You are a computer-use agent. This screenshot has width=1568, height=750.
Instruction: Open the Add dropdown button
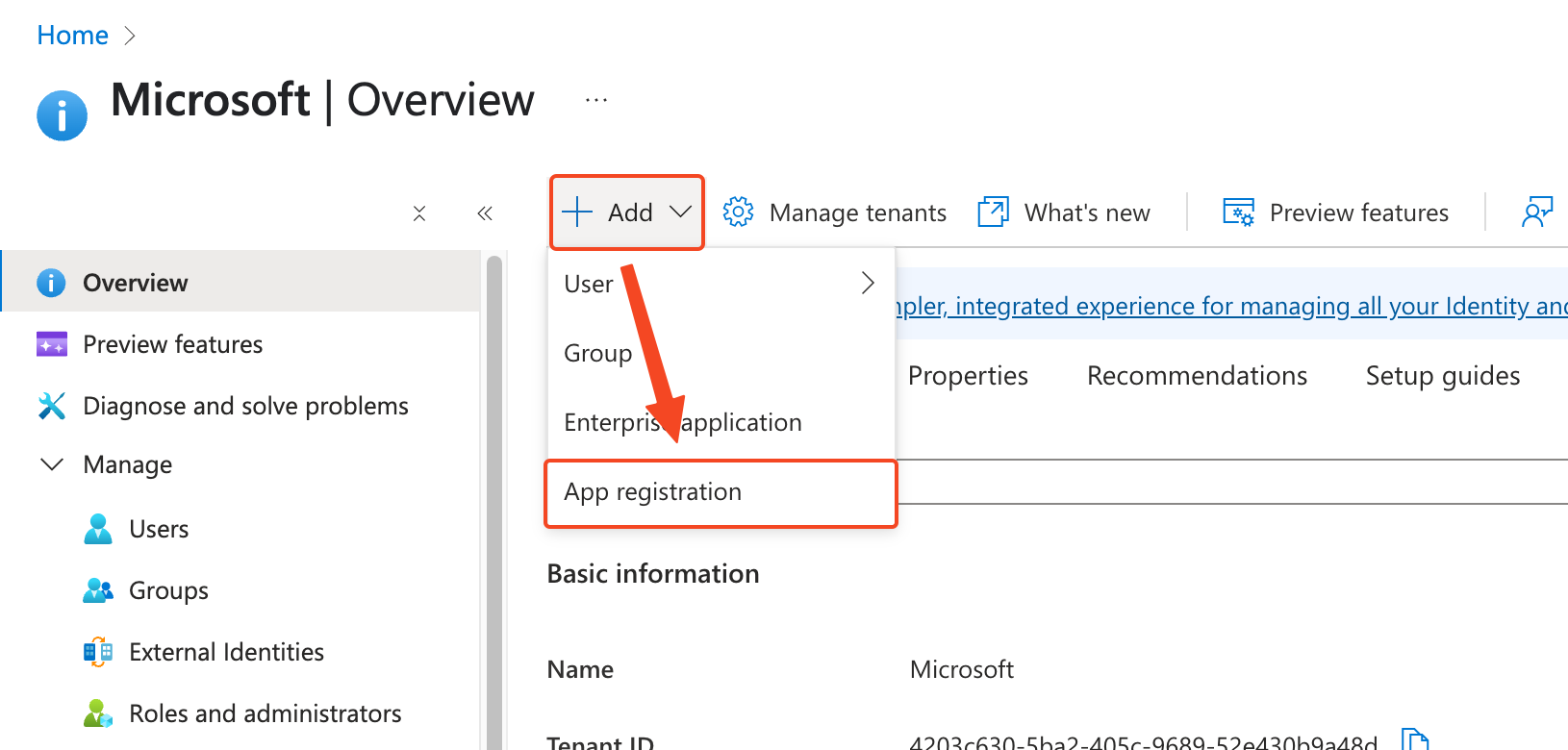[627, 212]
